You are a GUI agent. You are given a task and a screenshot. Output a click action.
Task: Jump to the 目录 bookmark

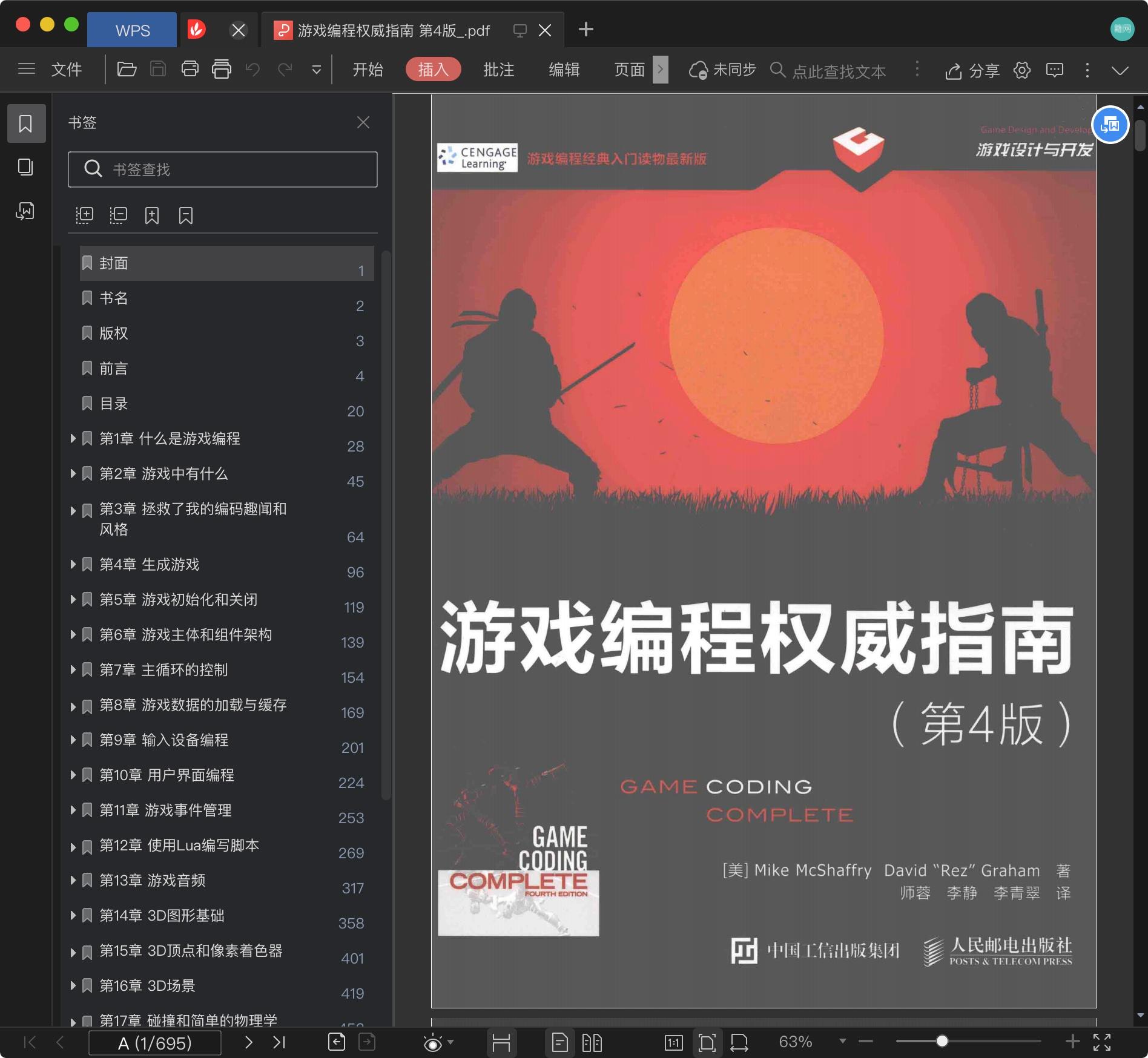point(226,404)
